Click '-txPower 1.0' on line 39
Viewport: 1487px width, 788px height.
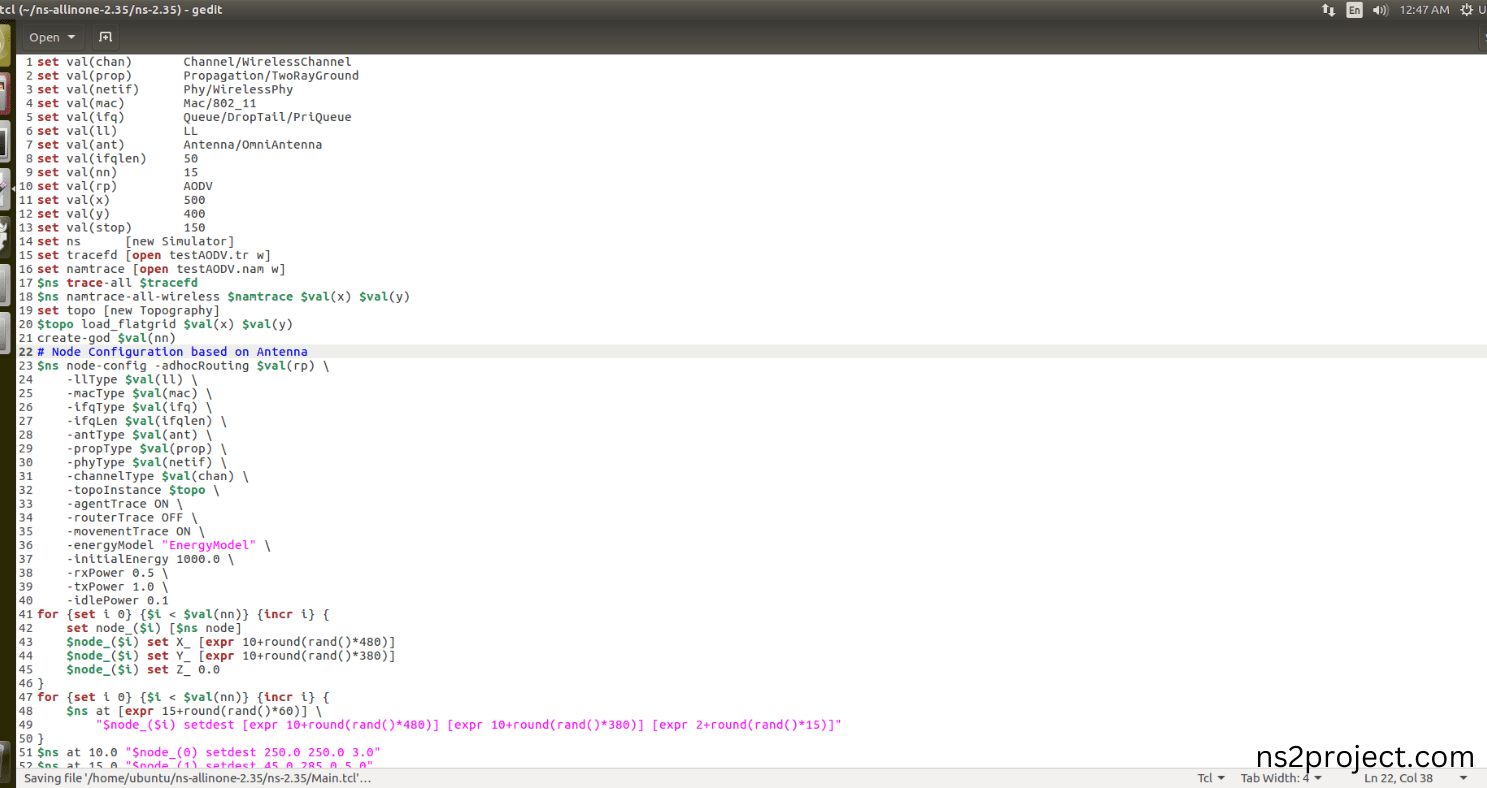click(110, 587)
